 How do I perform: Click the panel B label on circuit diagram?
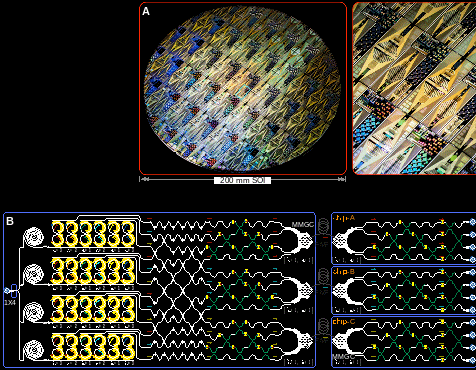point(10,221)
